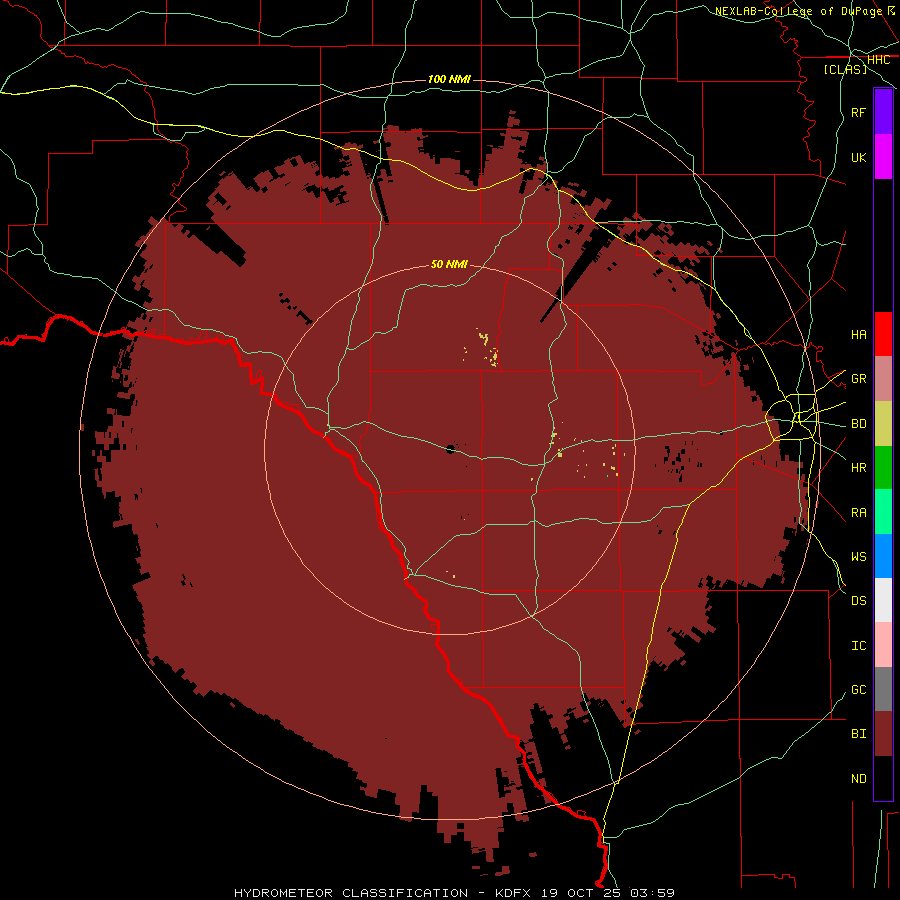Click the RA legend label text
This screenshot has width=900, height=900.
859,513
